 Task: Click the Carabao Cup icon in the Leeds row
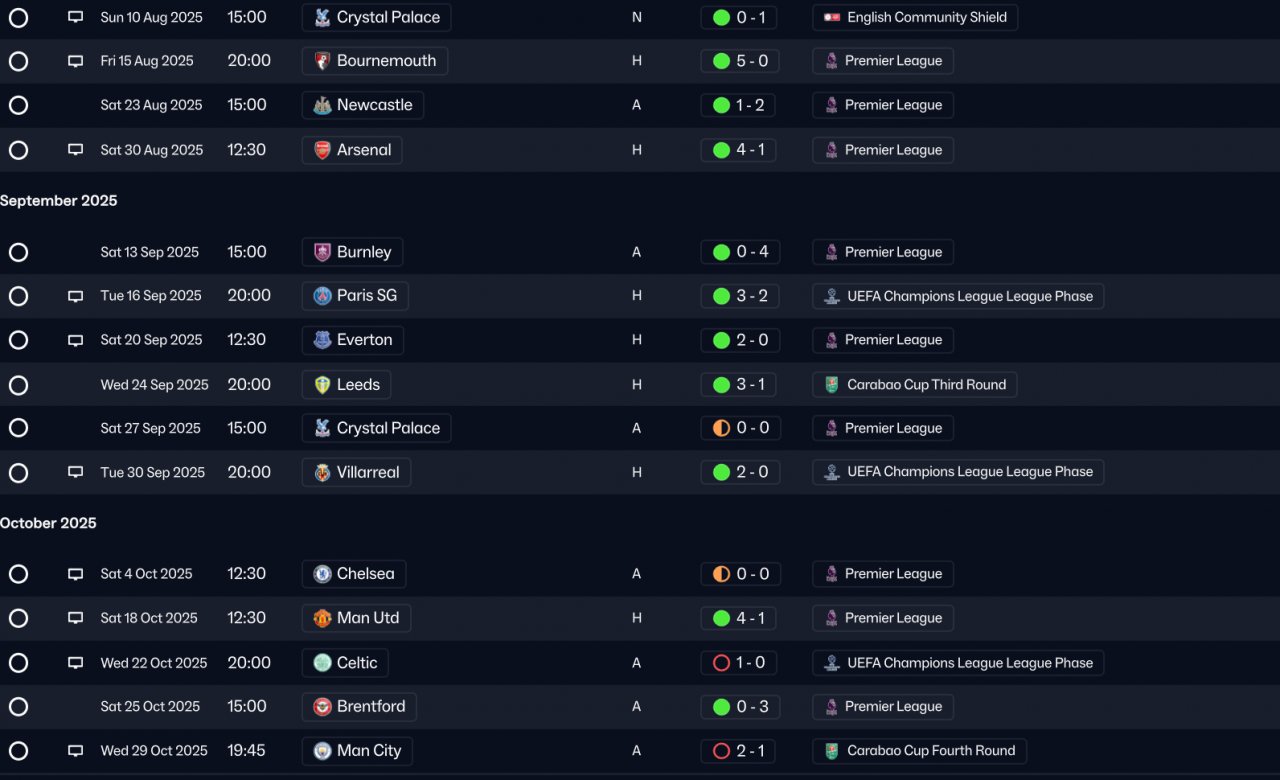pos(832,385)
